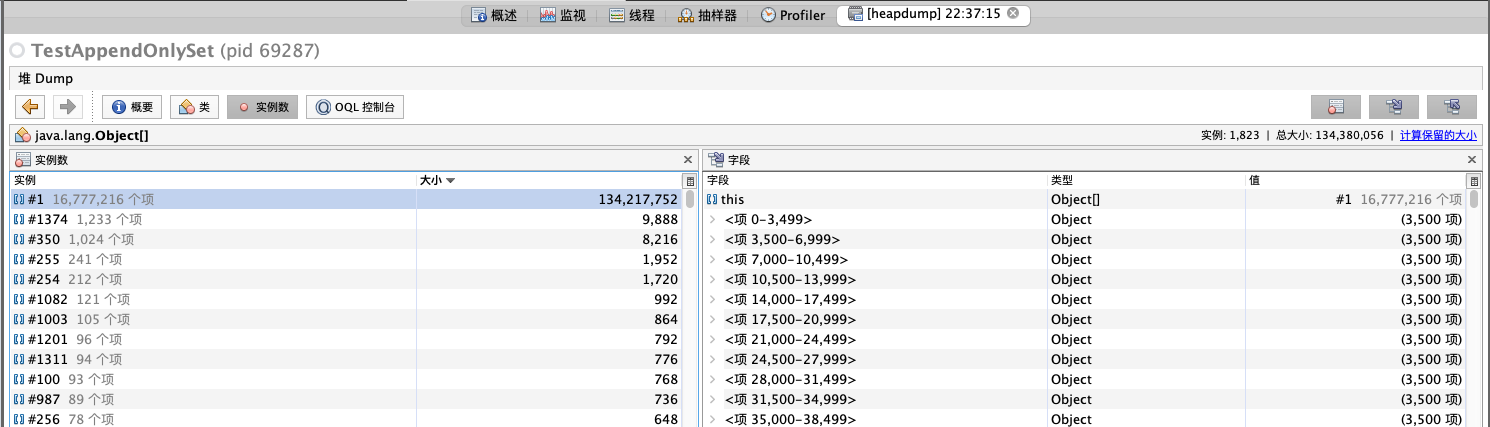The height and width of the screenshot is (427, 1490).
Task: Expand the <项 3,500-6,999> node
Action: click(x=713, y=239)
